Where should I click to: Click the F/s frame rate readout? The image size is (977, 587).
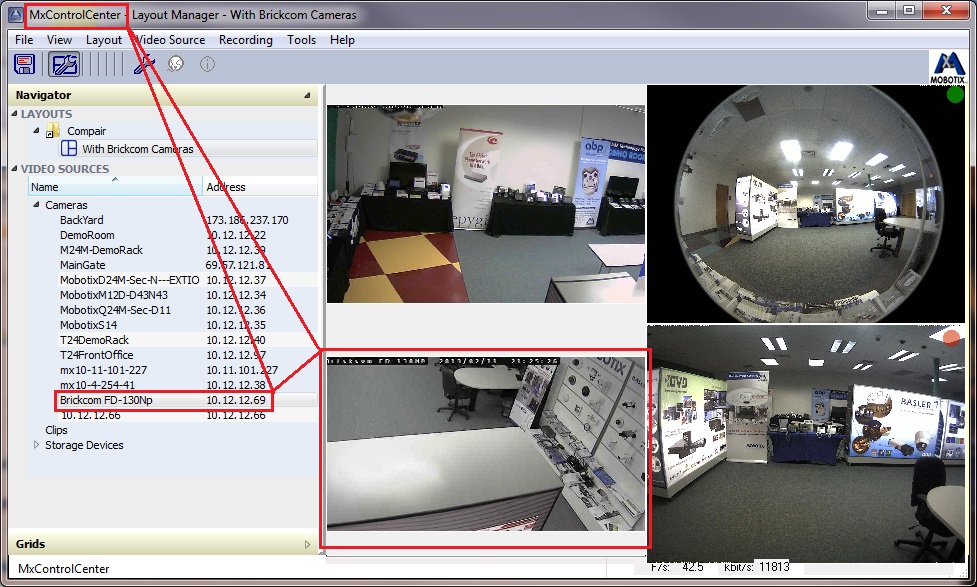pos(677,567)
